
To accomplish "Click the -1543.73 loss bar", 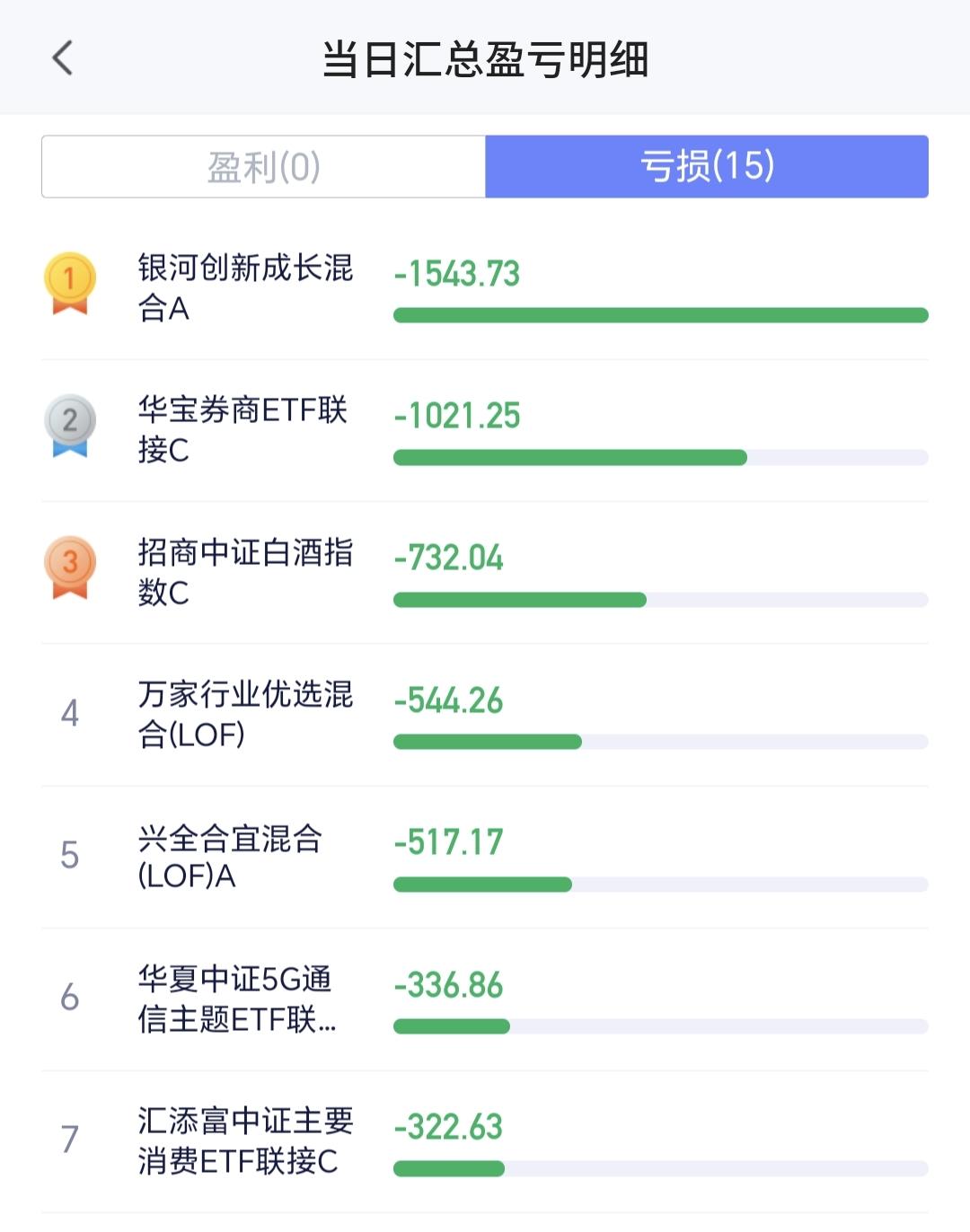I will tap(660, 315).
